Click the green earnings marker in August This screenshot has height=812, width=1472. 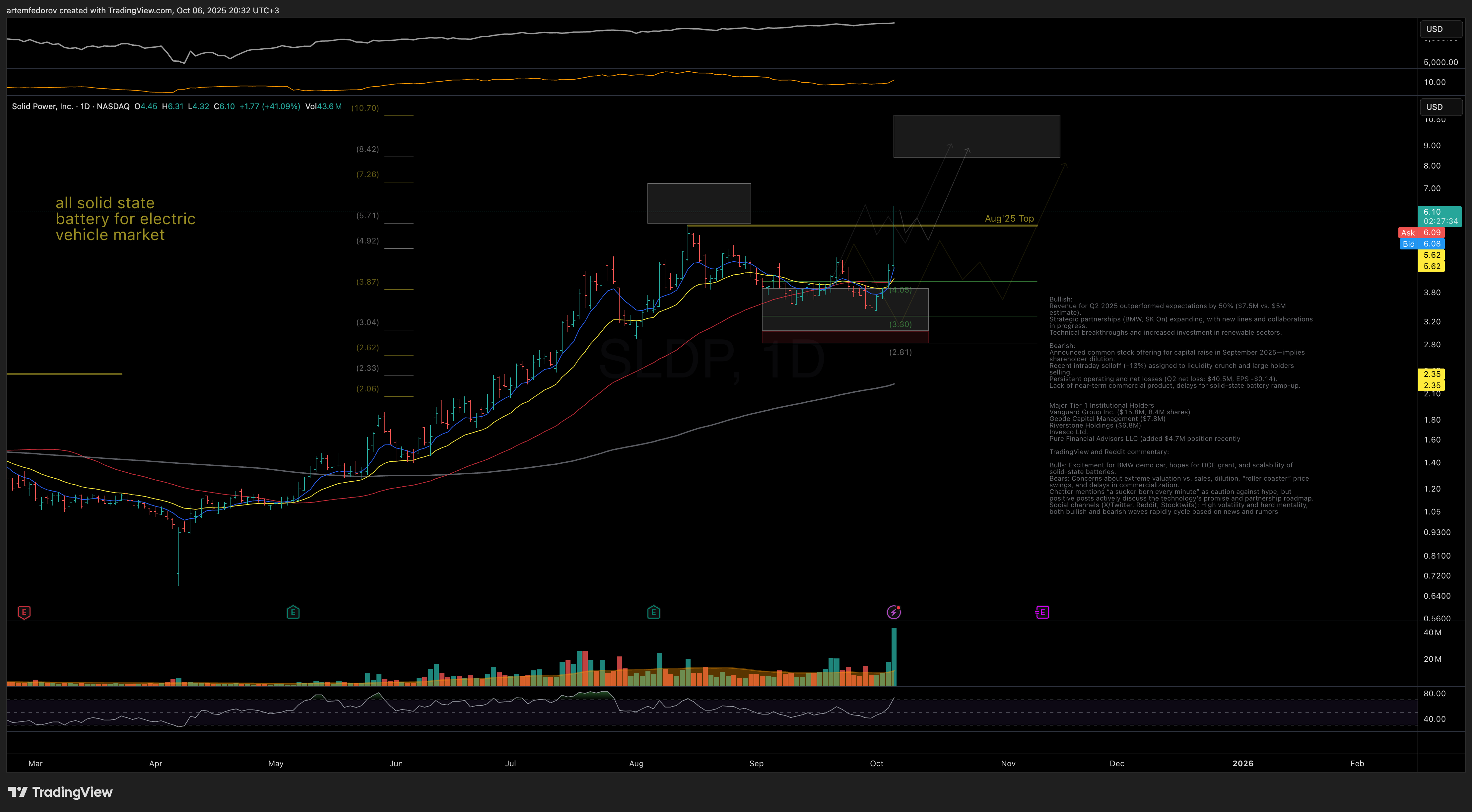coord(654,613)
